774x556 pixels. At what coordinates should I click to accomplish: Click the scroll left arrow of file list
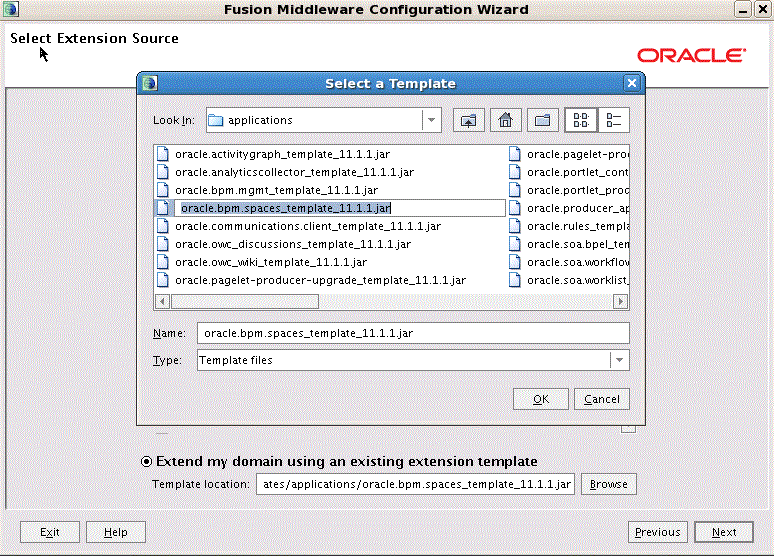click(x=162, y=301)
